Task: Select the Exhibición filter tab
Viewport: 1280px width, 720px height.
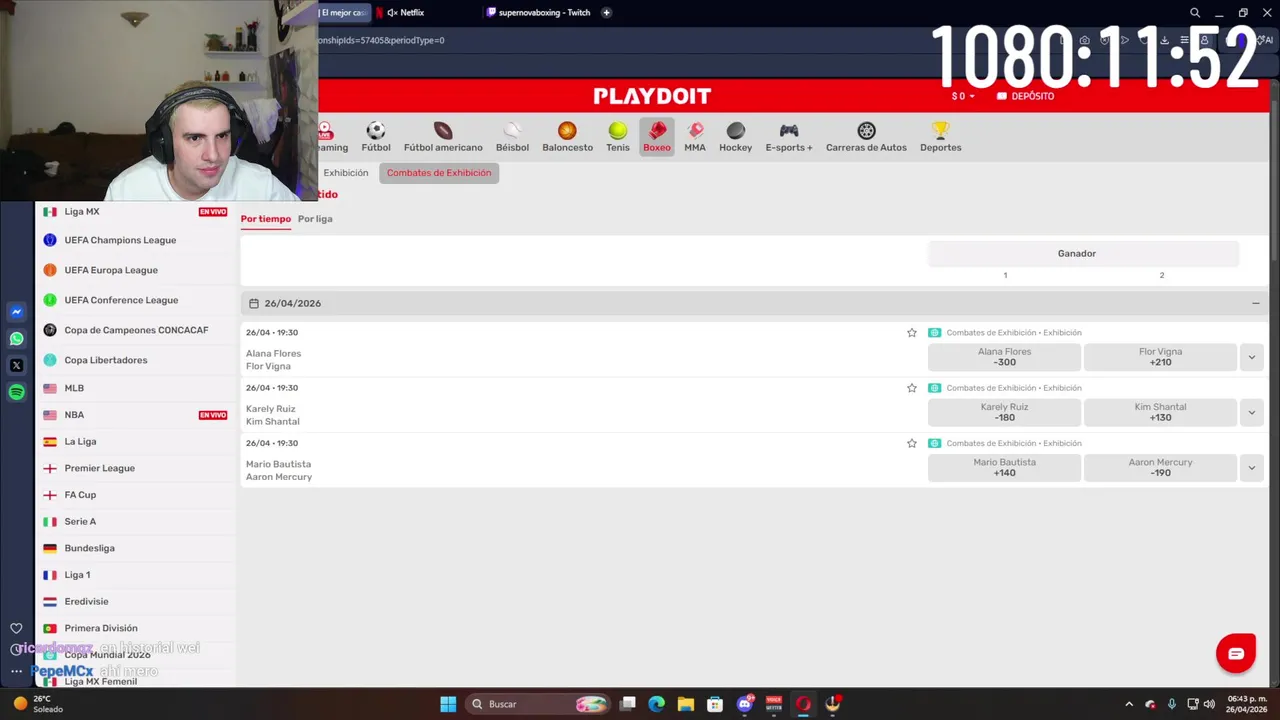Action: tap(345, 173)
